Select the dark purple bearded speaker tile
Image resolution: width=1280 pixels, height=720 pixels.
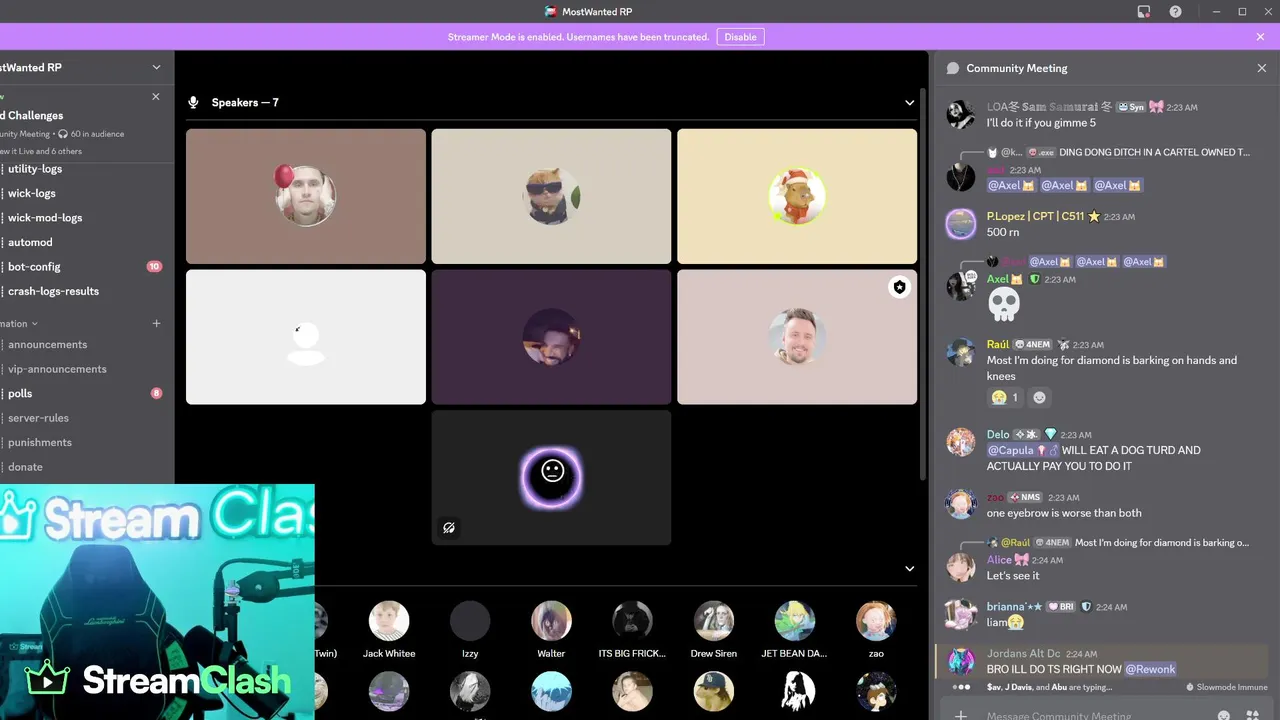[x=551, y=337]
